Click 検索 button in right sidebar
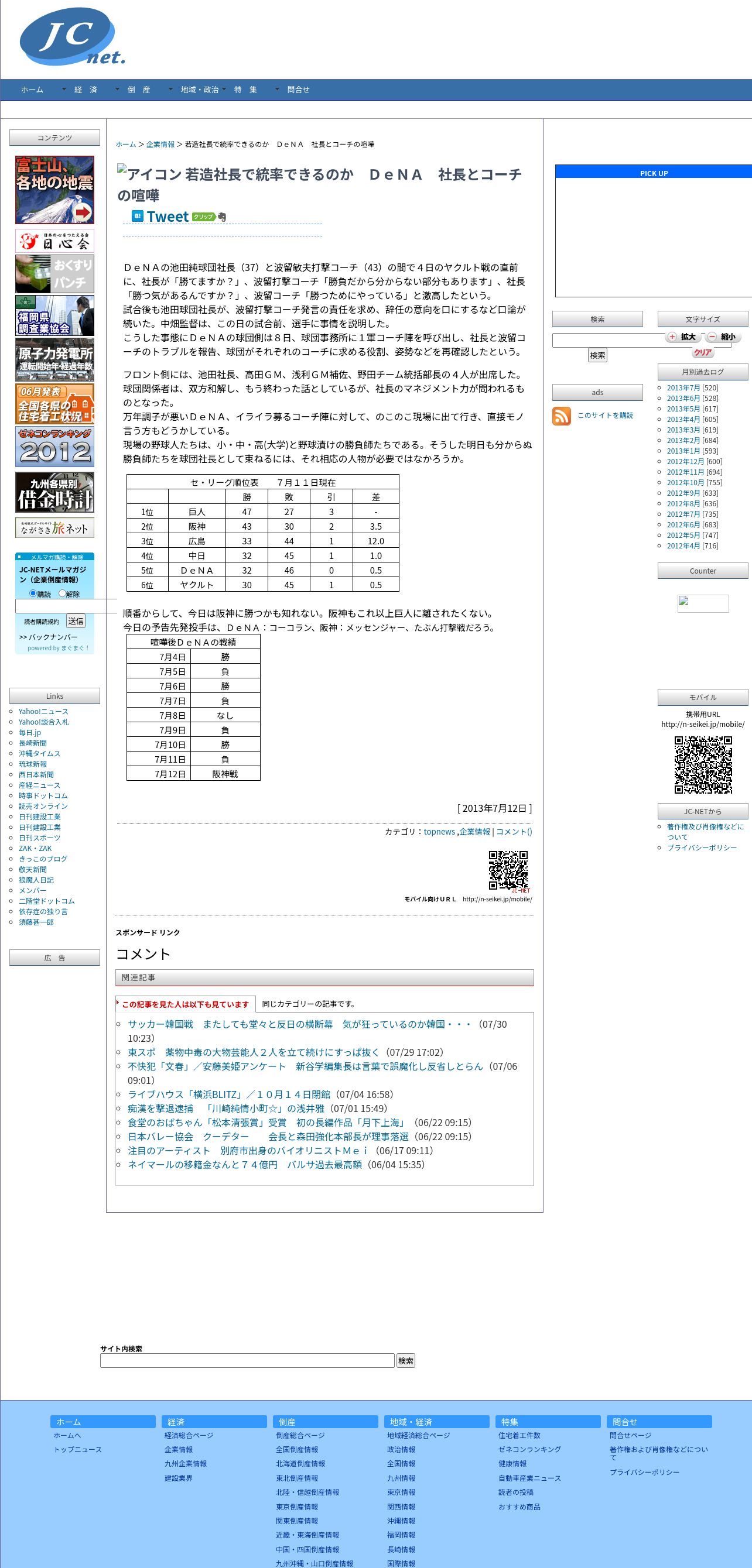The height and width of the screenshot is (1568, 752). (x=597, y=355)
